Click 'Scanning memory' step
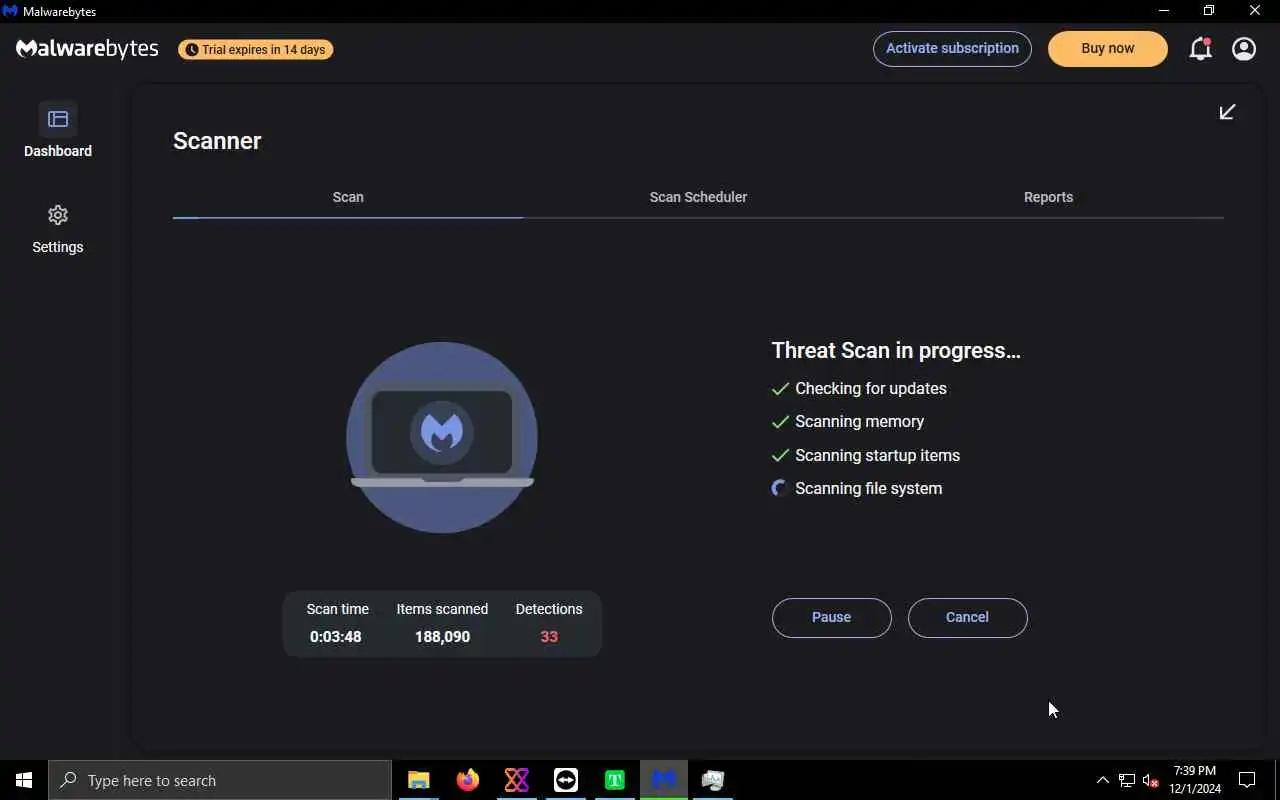Image resolution: width=1280 pixels, height=800 pixels. [x=860, y=422]
